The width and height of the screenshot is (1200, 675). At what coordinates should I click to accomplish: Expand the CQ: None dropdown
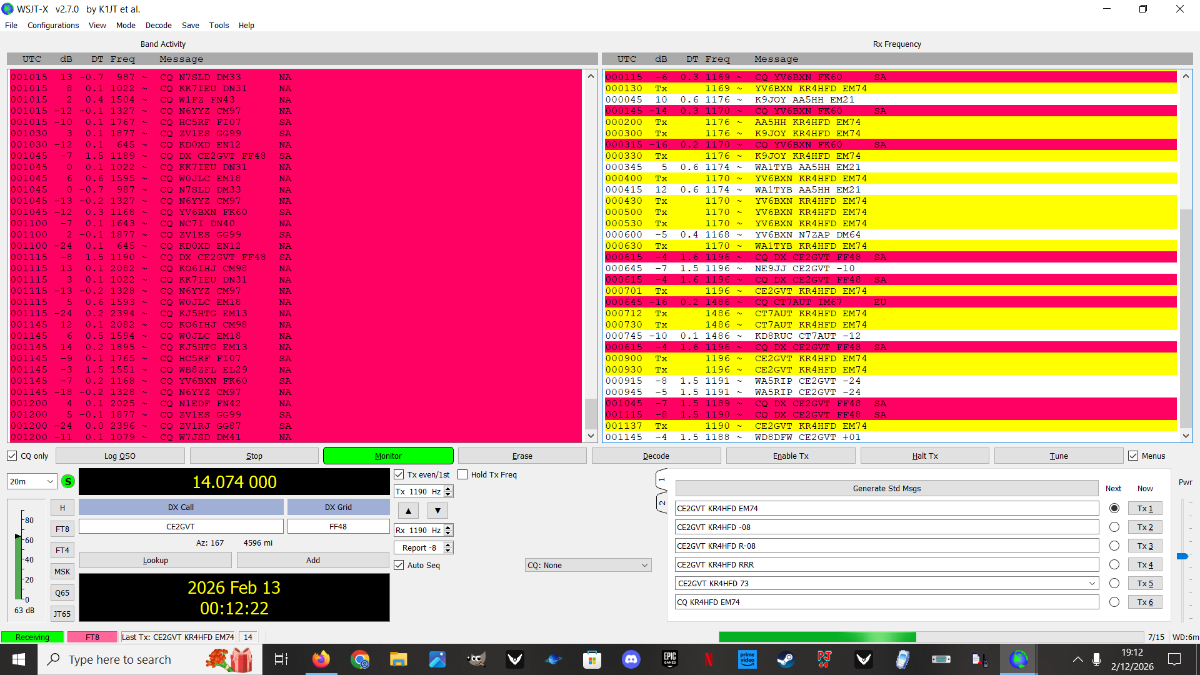(586, 565)
